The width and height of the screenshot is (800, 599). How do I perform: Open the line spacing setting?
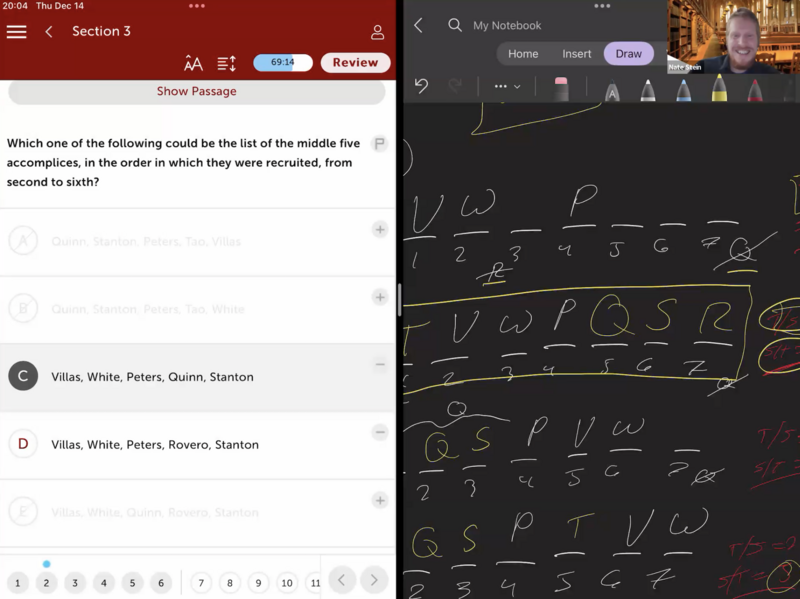227,63
